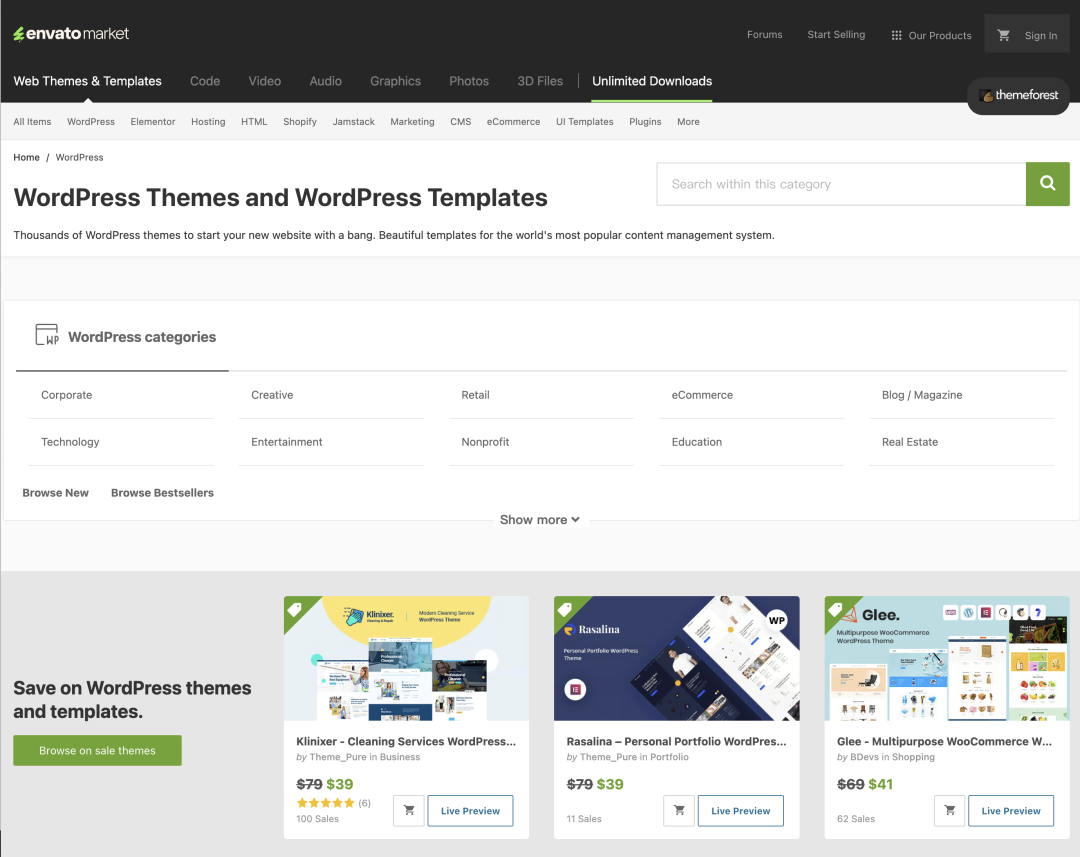This screenshot has height=857, width=1080.
Task: Add Klinixer theme to cart
Action: click(409, 810)
